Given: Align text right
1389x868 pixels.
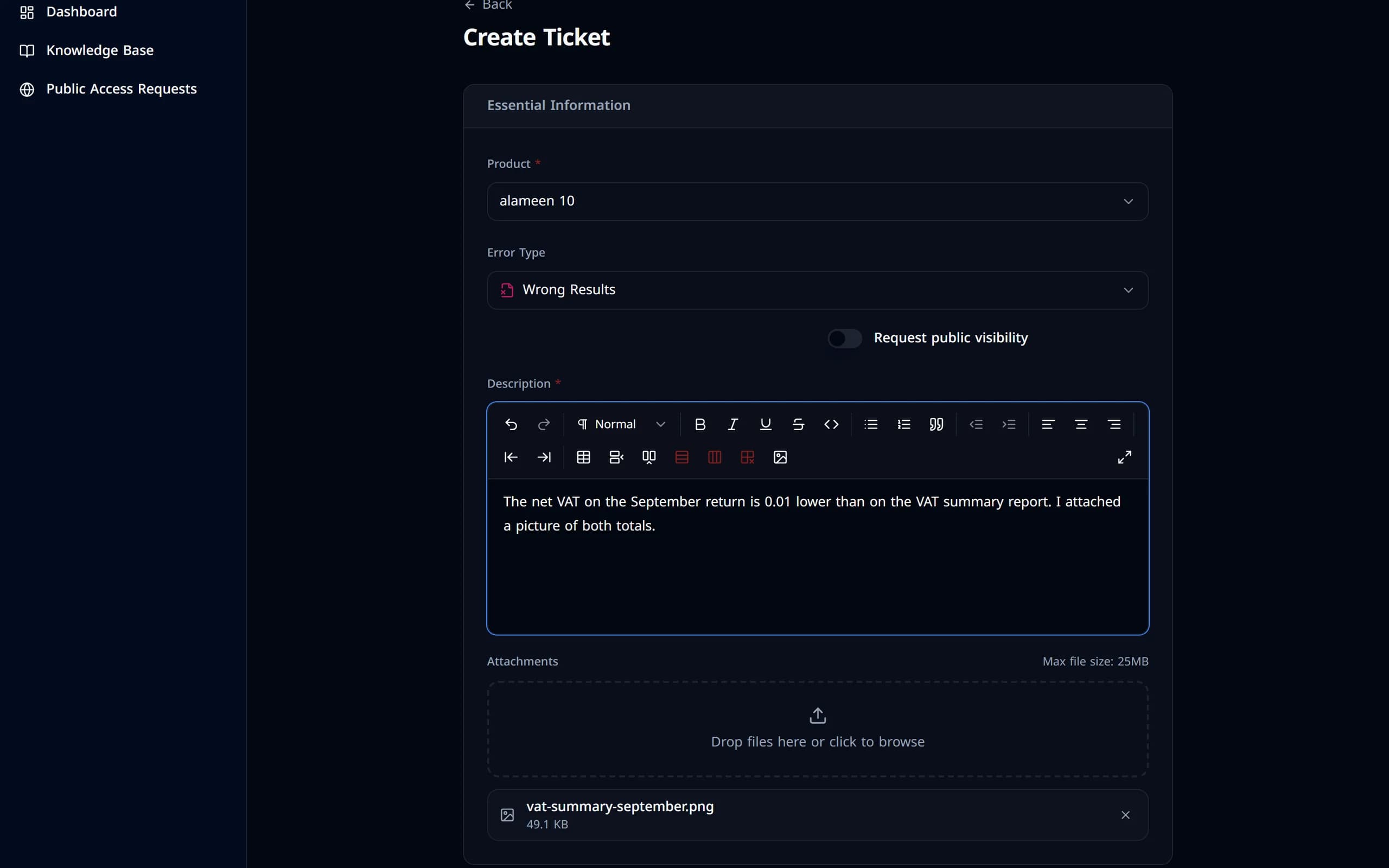Looking at the screenshot, I should [x=1114, y=424].
